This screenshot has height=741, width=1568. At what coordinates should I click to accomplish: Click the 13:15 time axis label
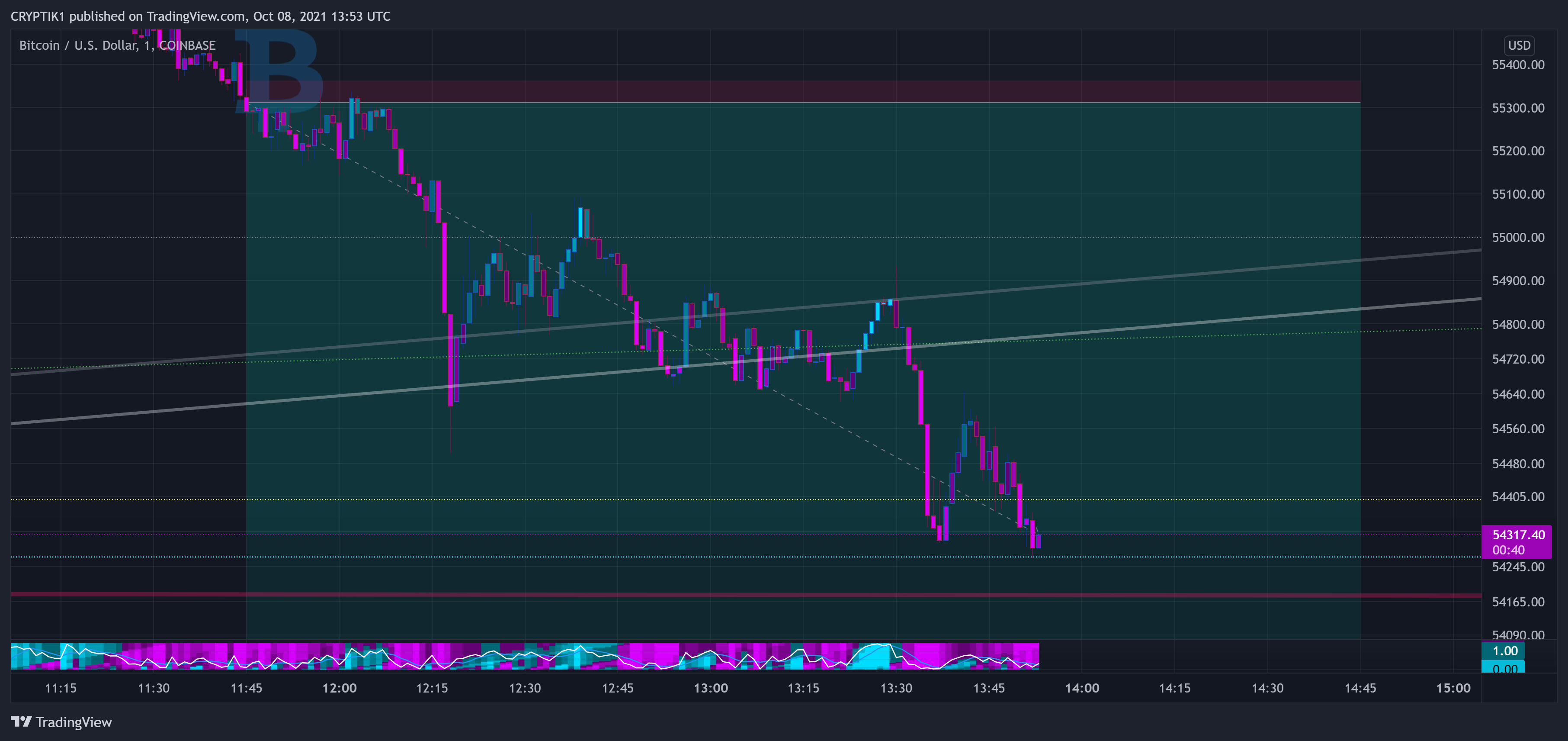(x=804, y=688)
